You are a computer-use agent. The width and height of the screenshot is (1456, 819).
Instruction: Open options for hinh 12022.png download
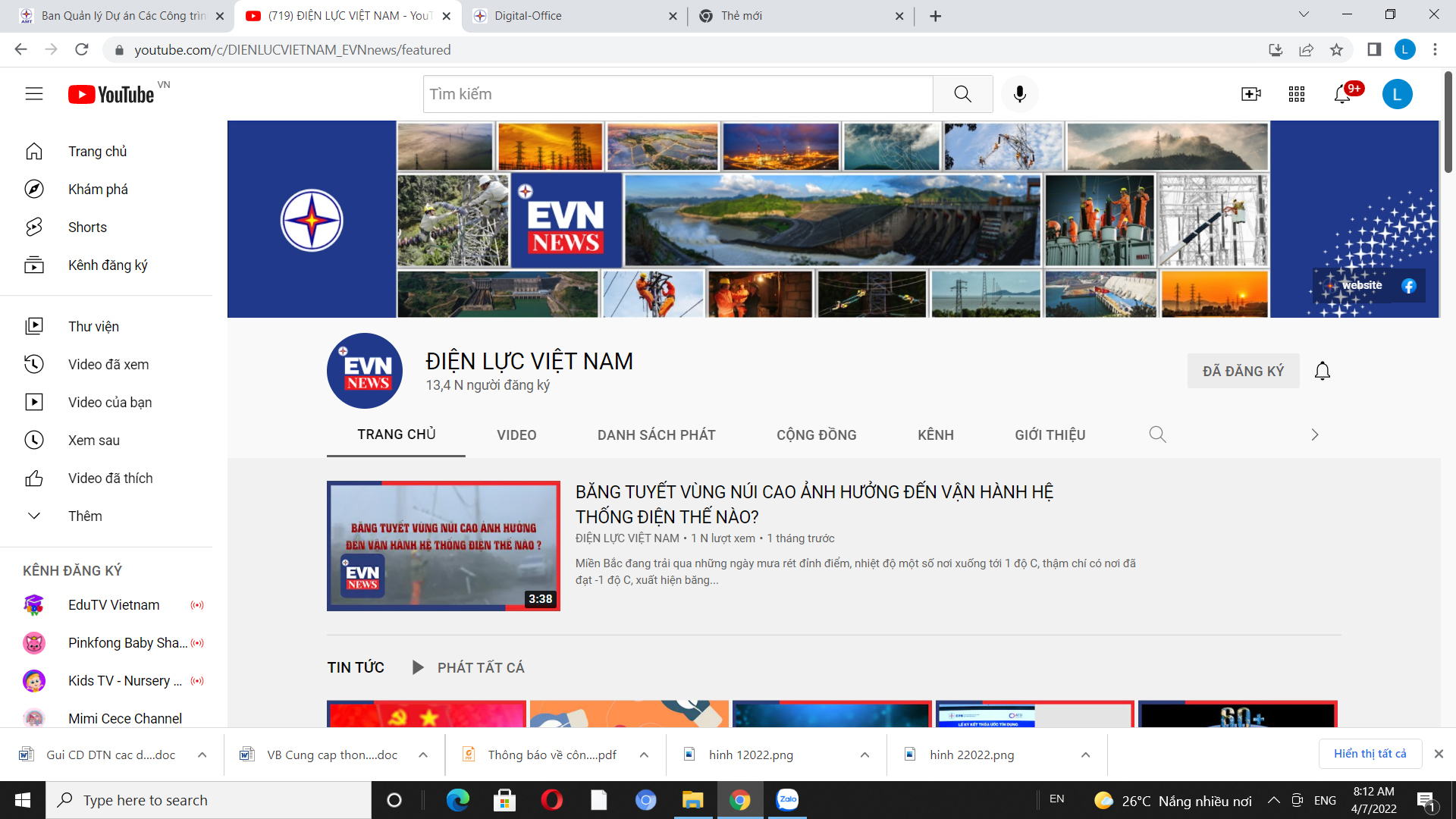click(x=864, y=755)
